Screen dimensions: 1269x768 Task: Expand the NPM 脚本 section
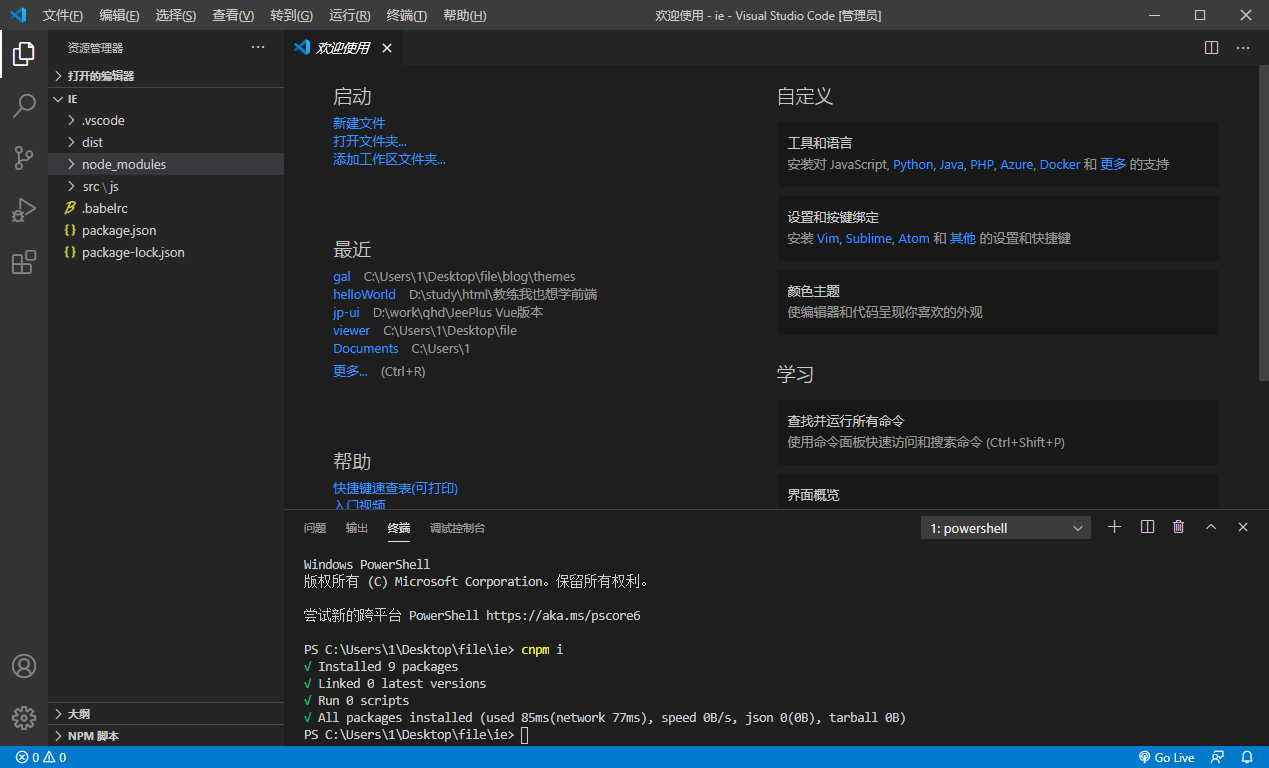93,736
